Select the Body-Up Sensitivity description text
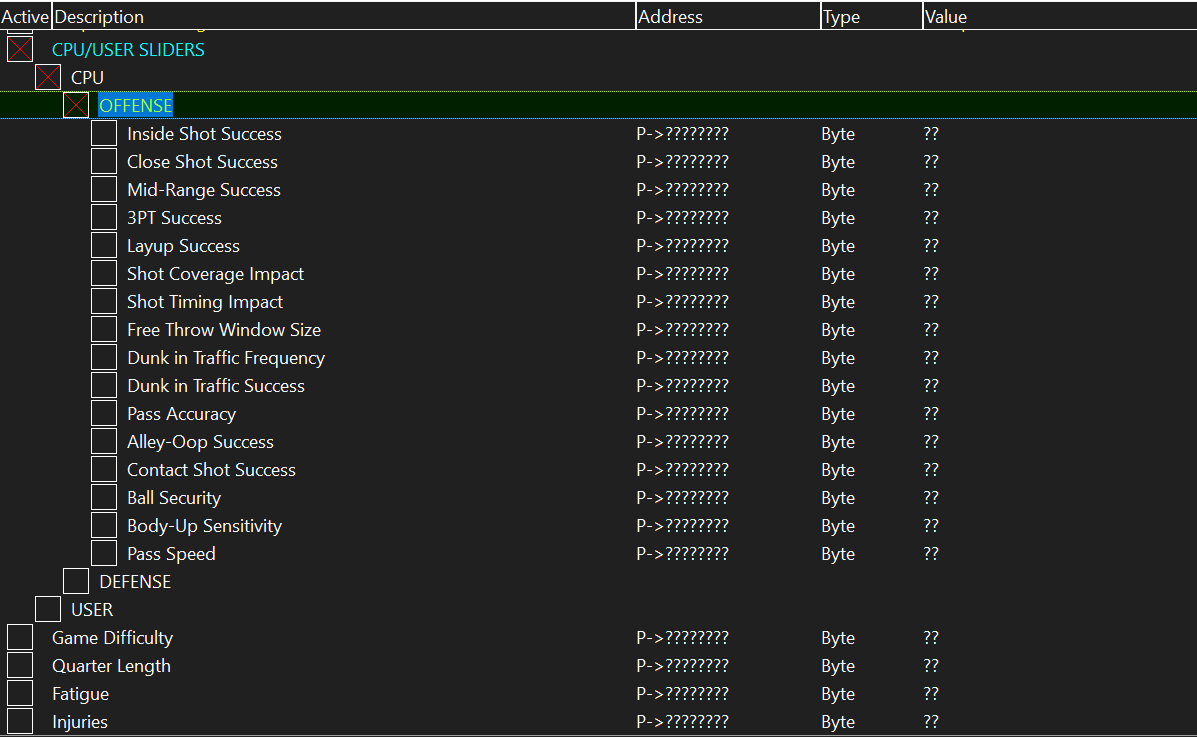 (205, 526)
